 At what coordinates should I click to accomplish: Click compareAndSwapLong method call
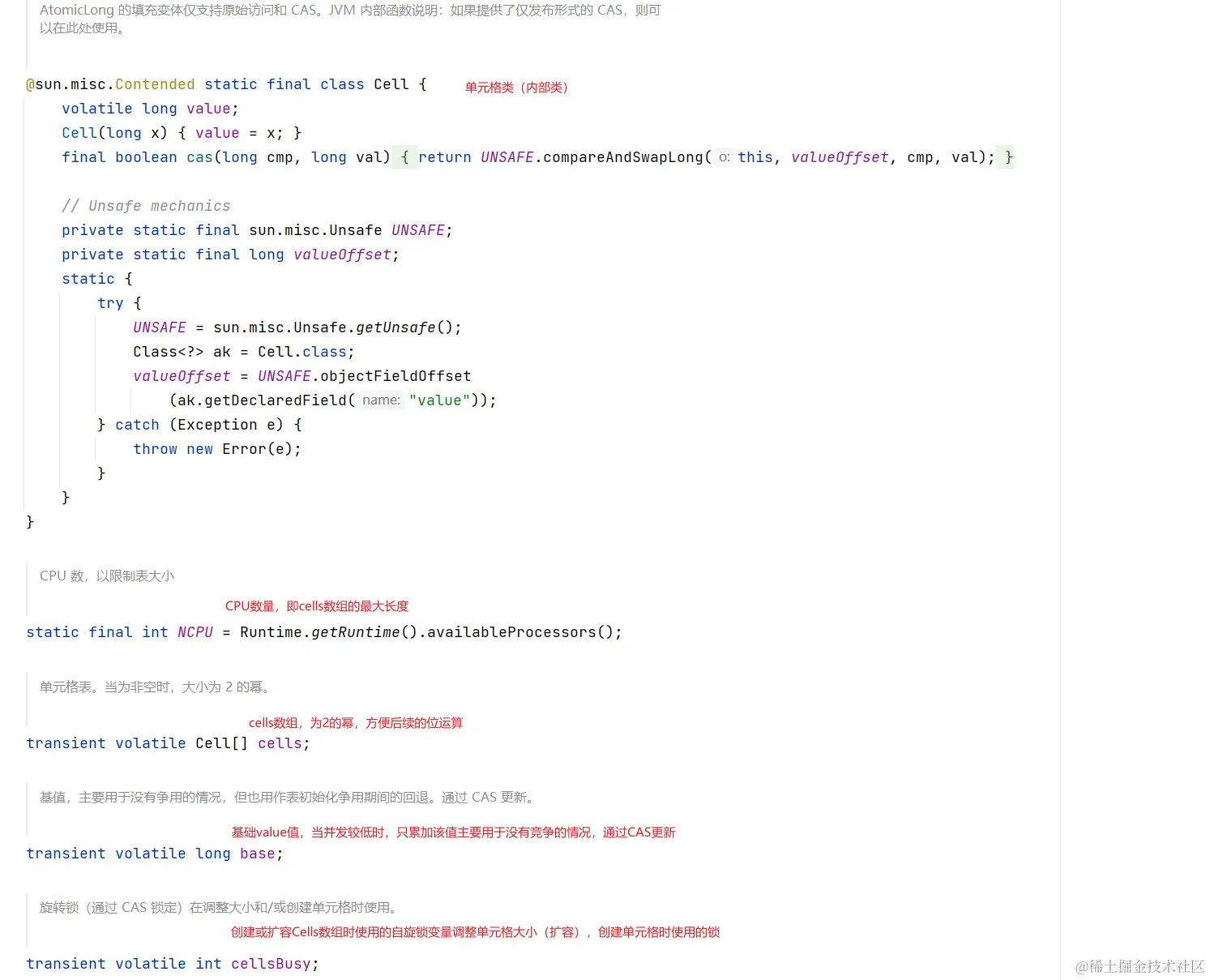click(x=622, y=157)
